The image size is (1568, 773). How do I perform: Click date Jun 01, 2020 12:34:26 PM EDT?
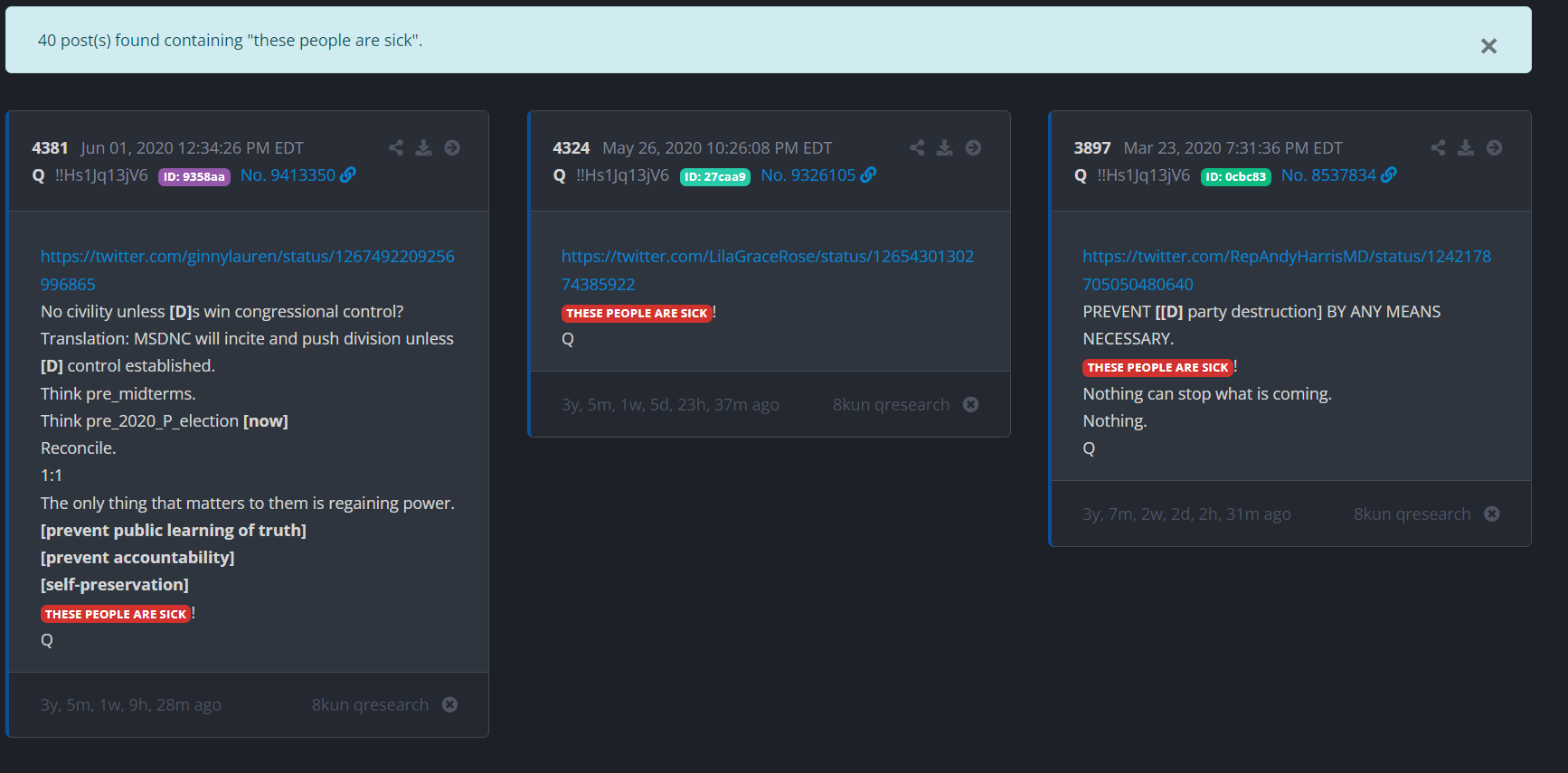[x=192, y=148]
